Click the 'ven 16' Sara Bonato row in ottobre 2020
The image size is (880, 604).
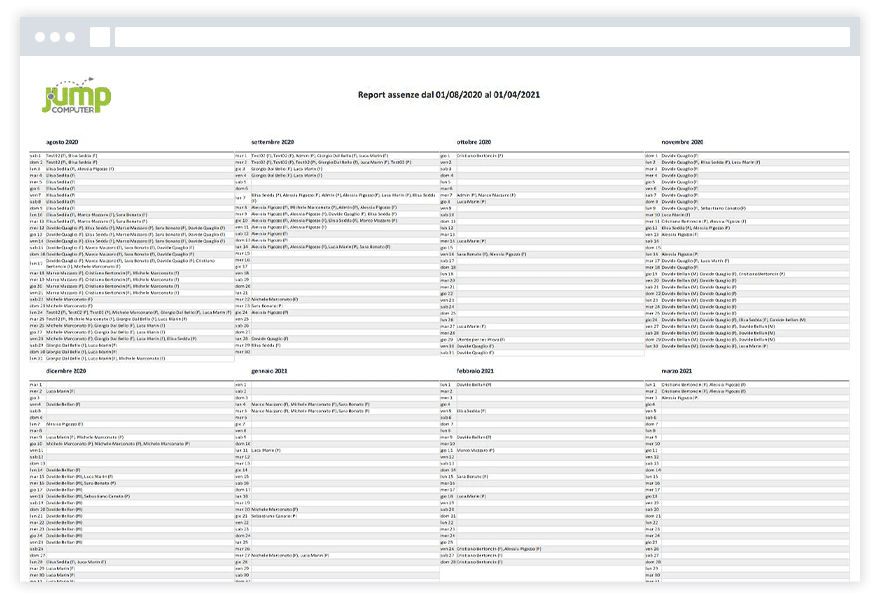pos(542,254)
